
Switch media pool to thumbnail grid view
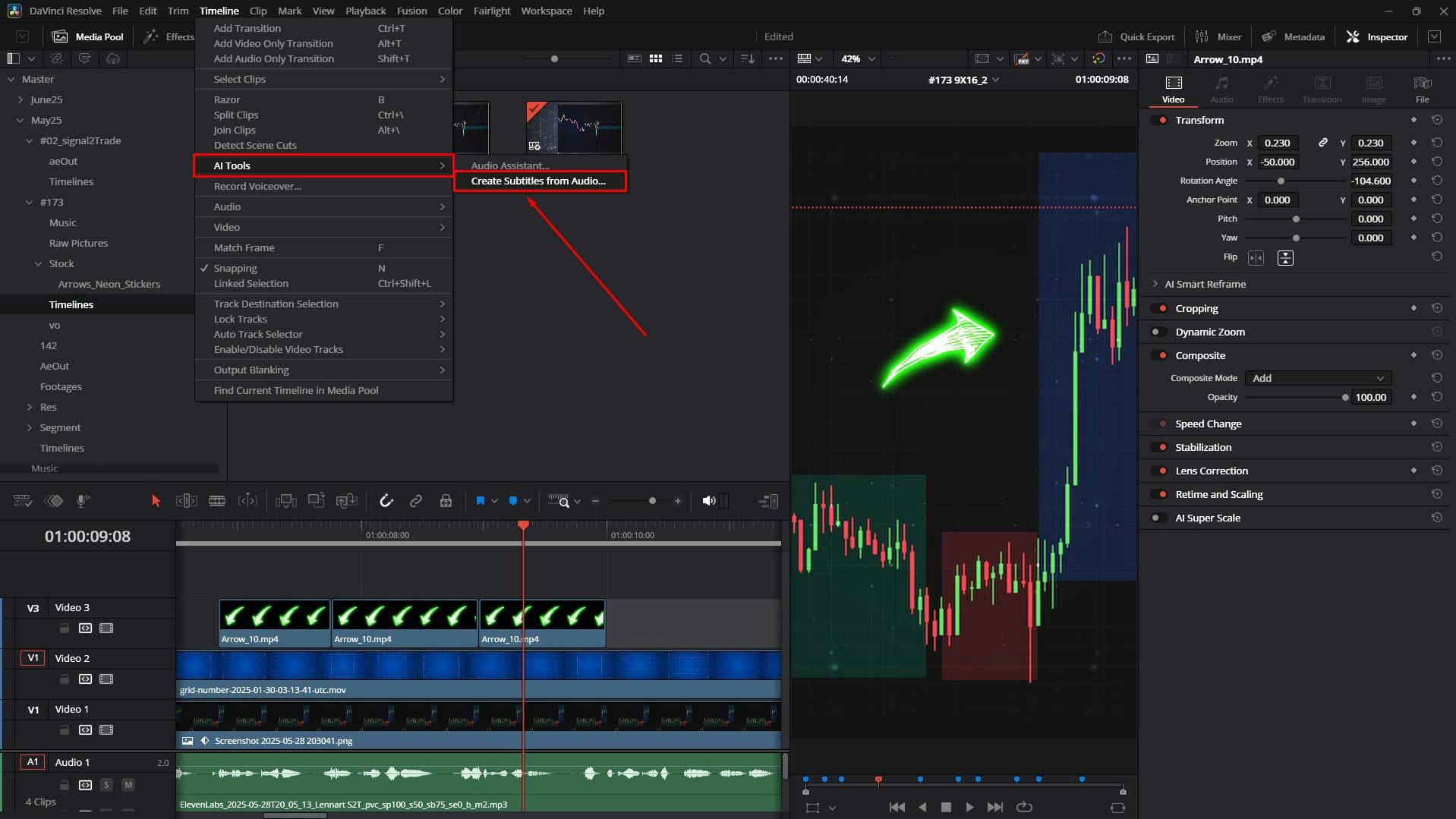pyautogui.click(x=656, y=58)
